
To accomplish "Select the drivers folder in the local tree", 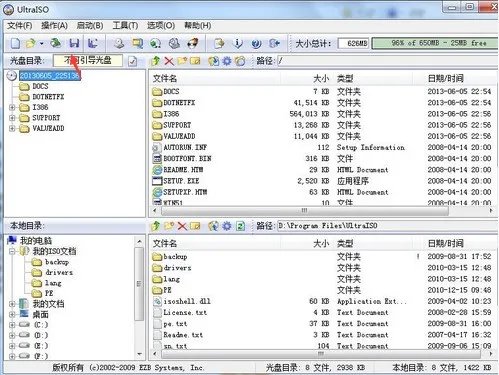I will pos(59,273).
